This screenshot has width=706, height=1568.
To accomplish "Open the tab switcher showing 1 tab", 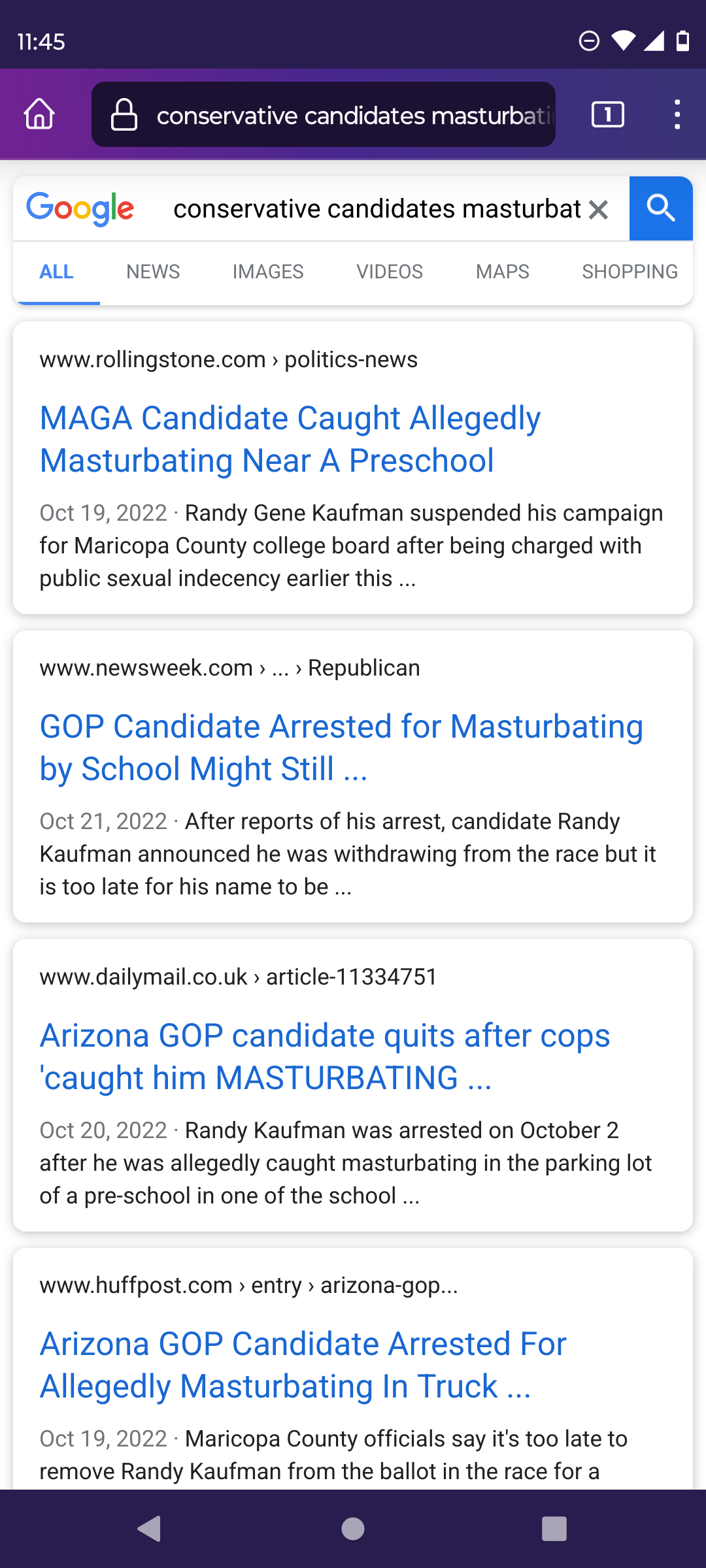I will coord(607,114).
